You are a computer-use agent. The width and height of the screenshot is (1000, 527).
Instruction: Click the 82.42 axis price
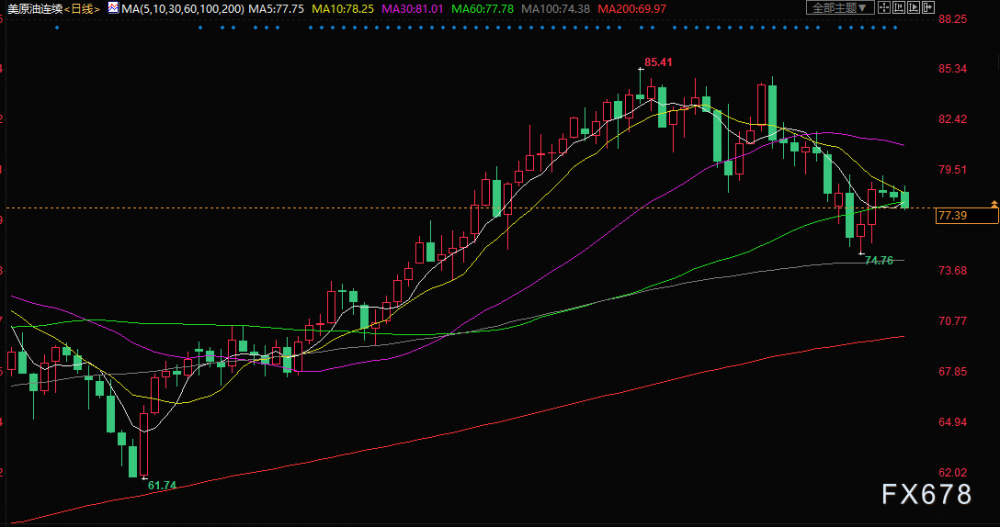(x=953, y=119)
